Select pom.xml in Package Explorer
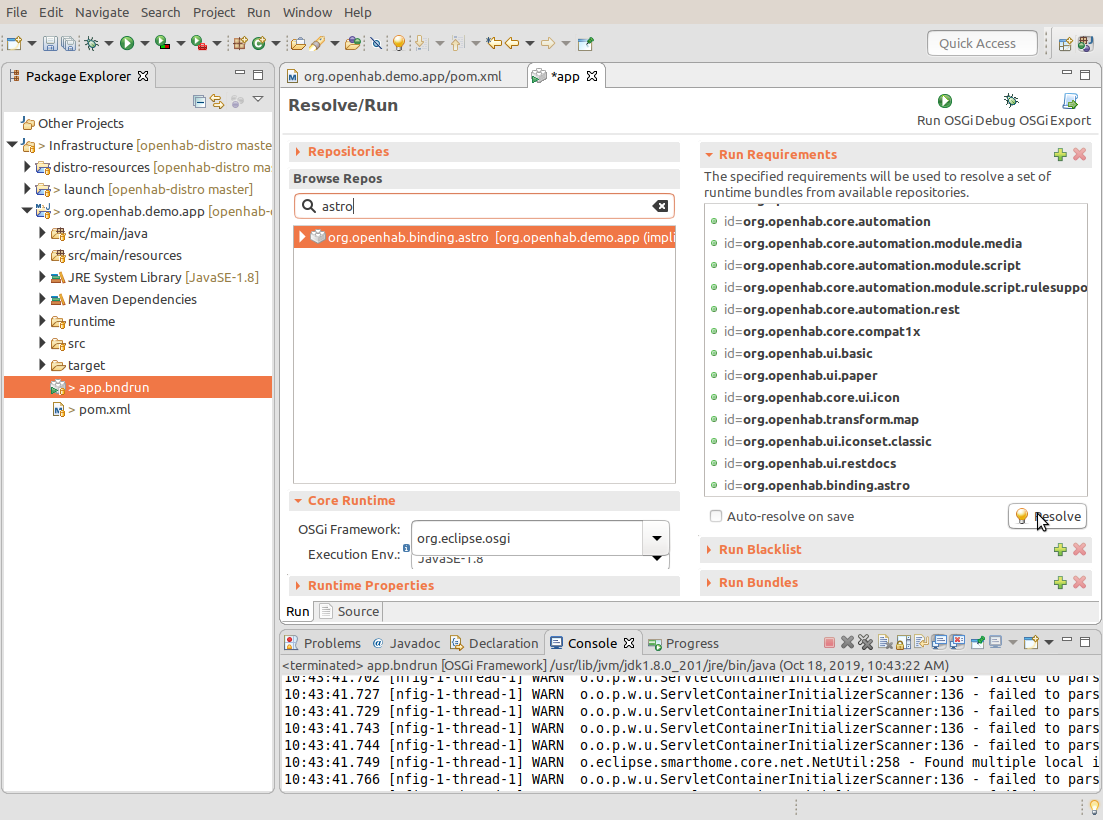The height and width of the screenshot is (820, 1103). [x=104, y=409]
